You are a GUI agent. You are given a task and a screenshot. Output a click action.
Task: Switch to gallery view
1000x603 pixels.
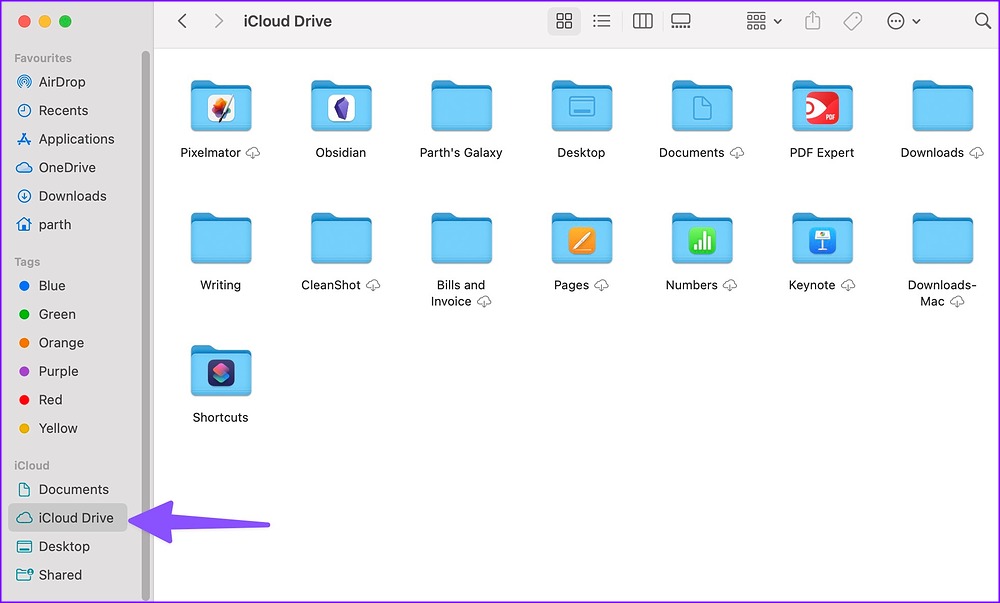coord(681,21)
